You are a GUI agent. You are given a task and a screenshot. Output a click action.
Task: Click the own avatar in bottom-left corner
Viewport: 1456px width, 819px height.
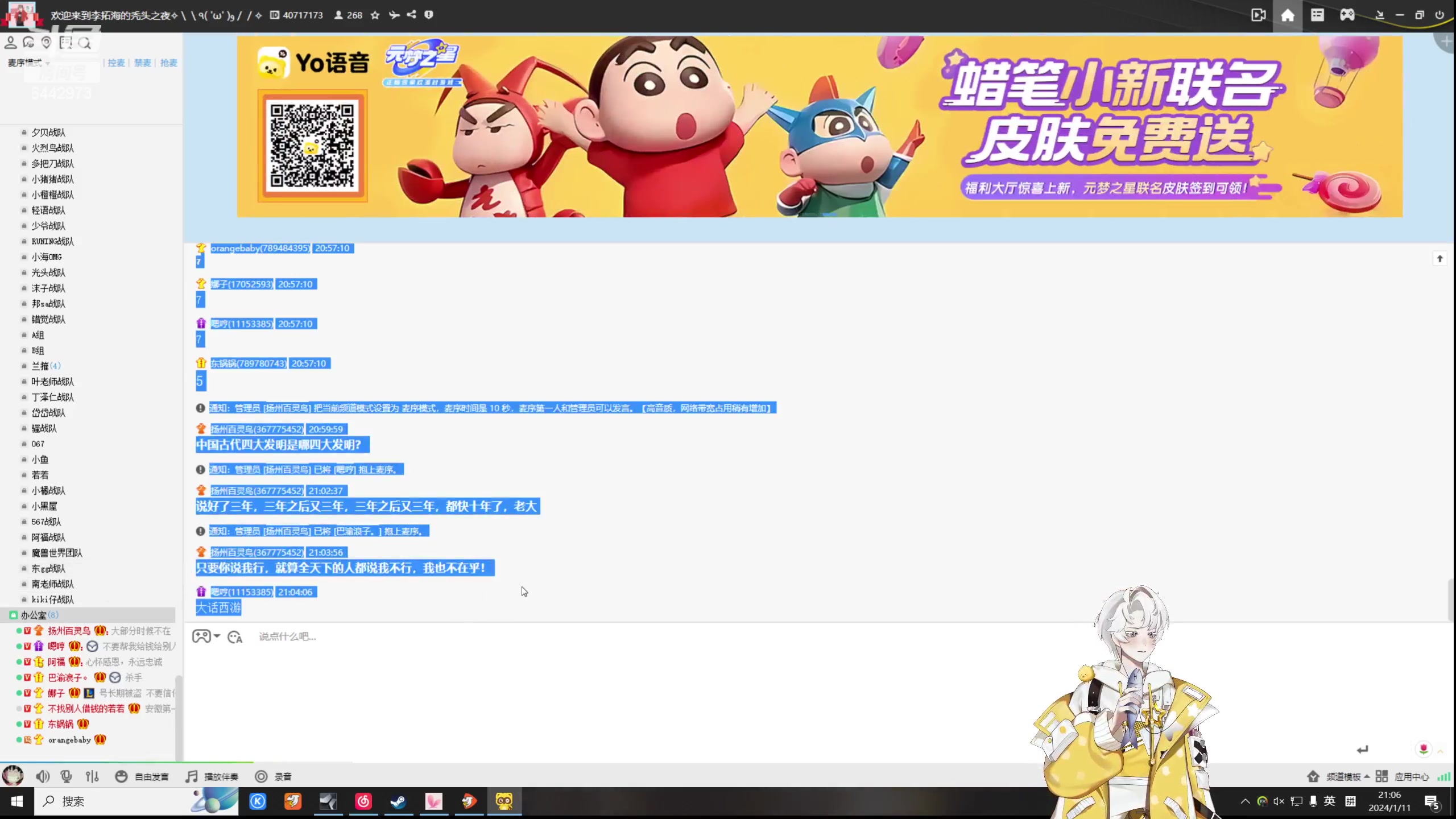pos(13,775)
